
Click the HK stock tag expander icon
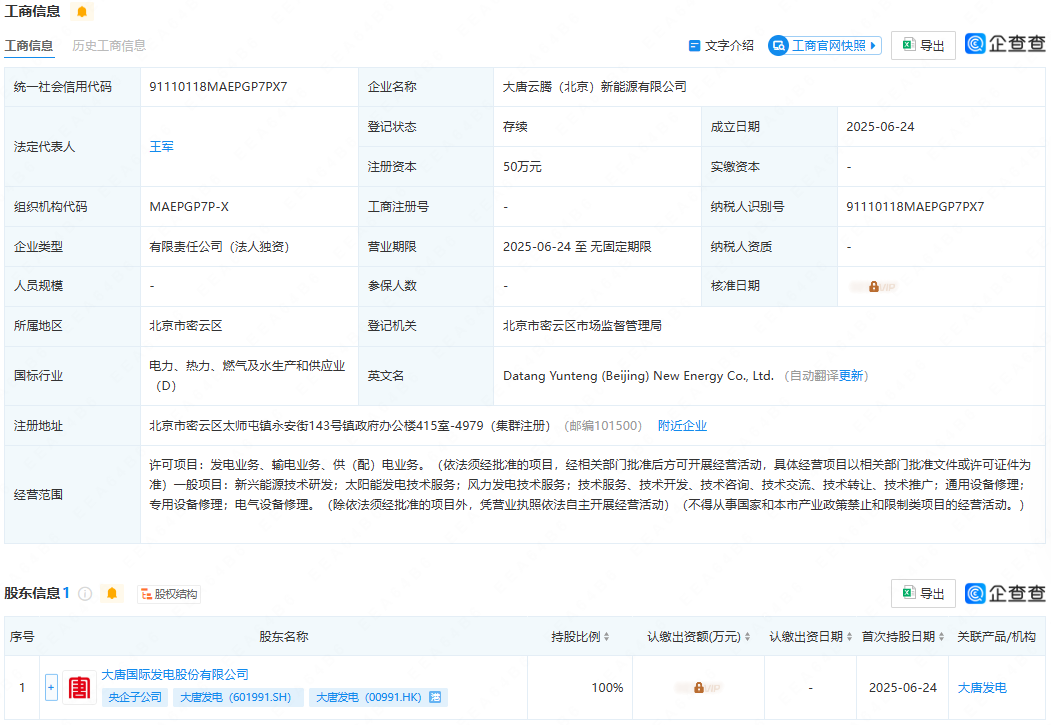tap(435, 697)
